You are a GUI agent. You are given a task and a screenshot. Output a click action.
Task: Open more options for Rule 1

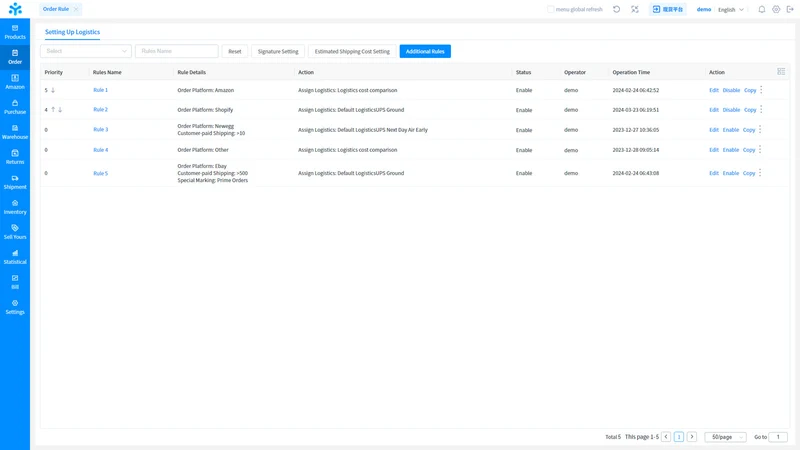point(761,90)
